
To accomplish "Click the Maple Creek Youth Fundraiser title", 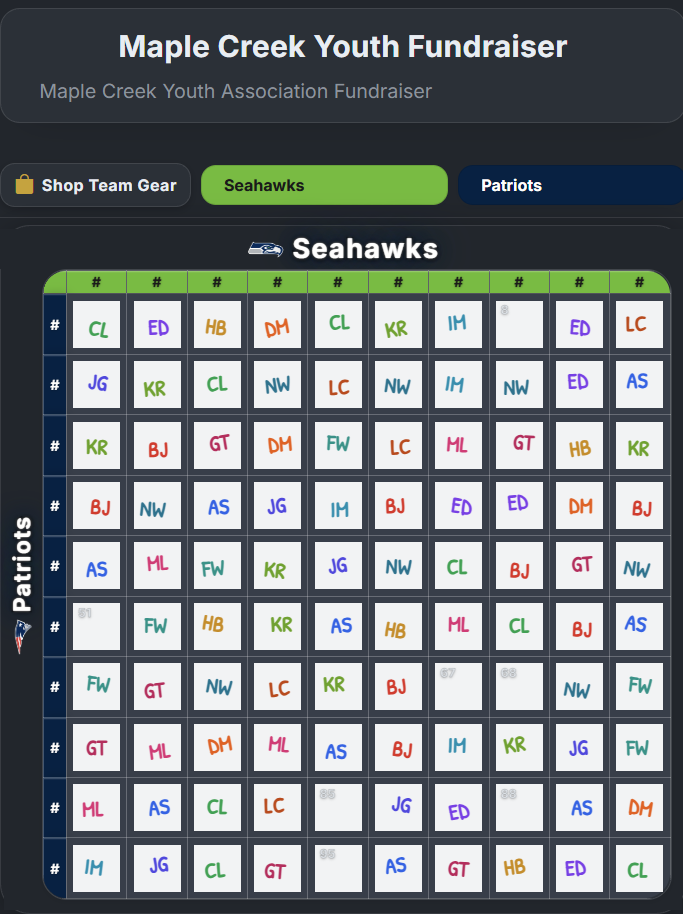I will tap(341, 46).
